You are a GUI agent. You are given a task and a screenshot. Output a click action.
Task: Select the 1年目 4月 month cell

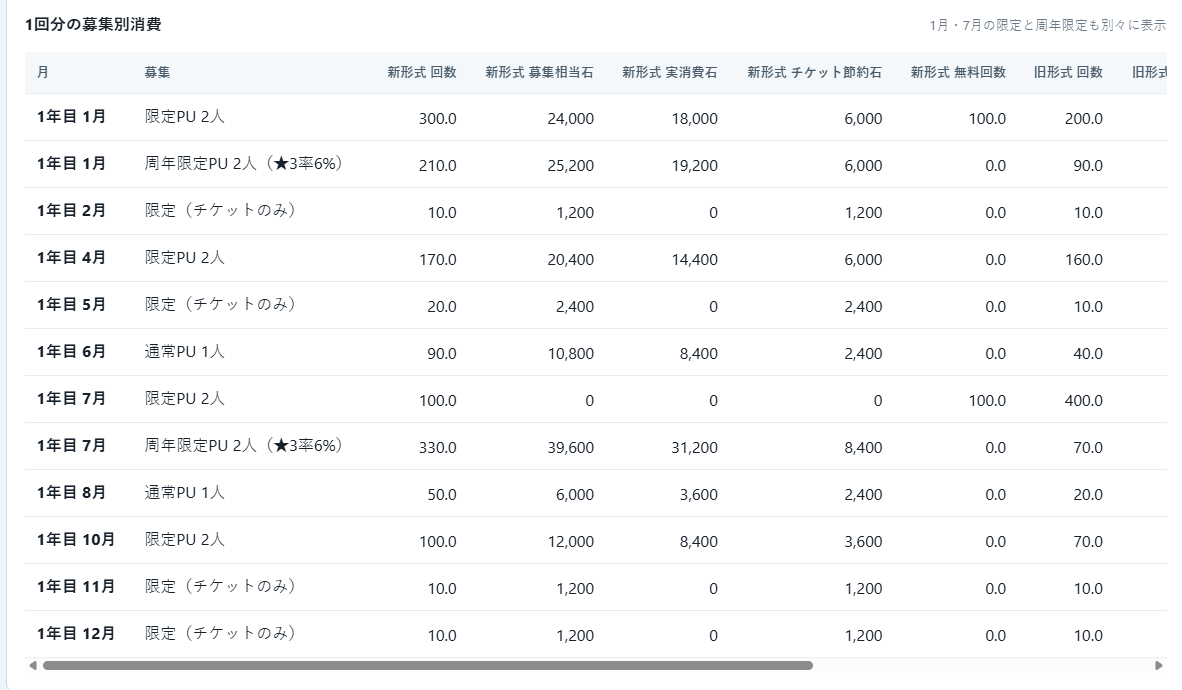click(x=72, y=258)
